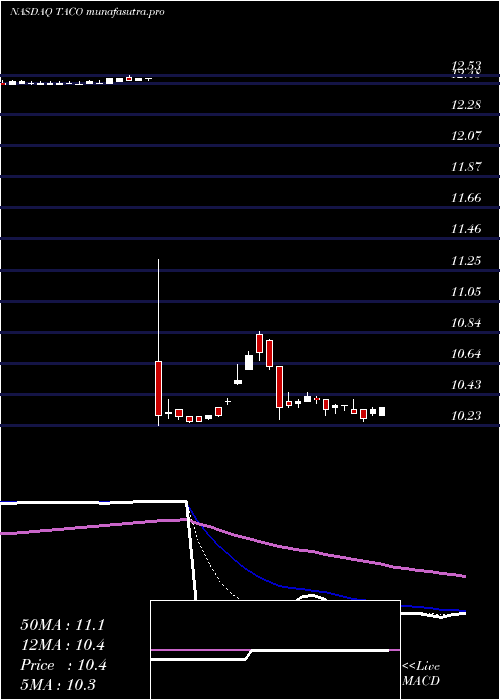Click the NASDAQ TACO munafasutra.pro title text
This screenshot has height=700, width=500.
pyautogui.click(x=87, y=12)
